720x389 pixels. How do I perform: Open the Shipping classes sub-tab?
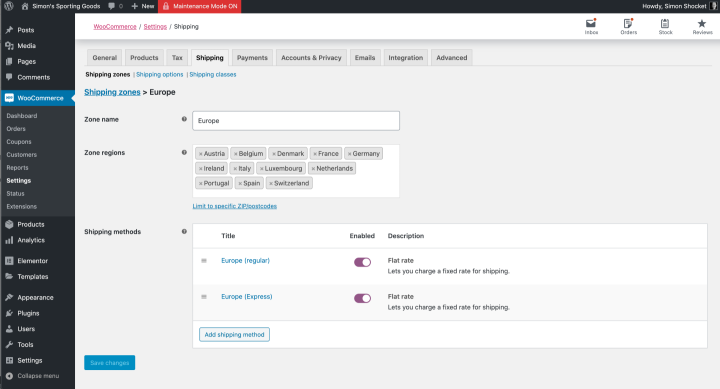click(213, 74)
